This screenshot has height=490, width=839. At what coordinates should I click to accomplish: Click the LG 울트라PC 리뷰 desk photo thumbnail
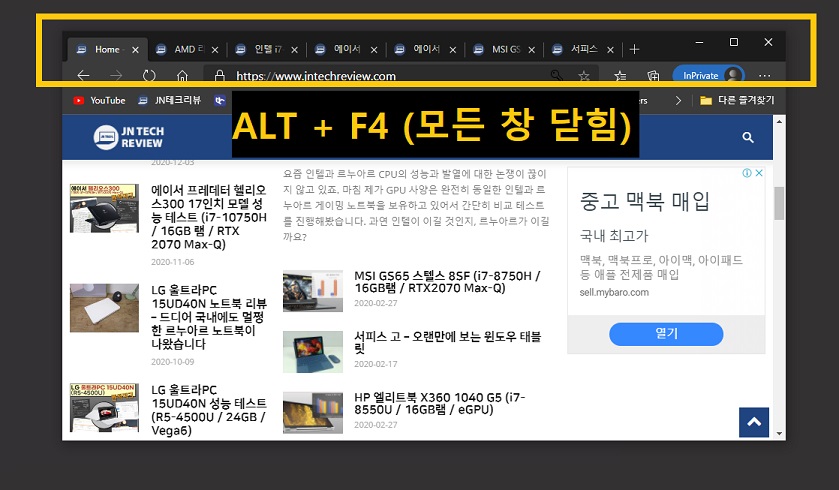click(104, 308)
